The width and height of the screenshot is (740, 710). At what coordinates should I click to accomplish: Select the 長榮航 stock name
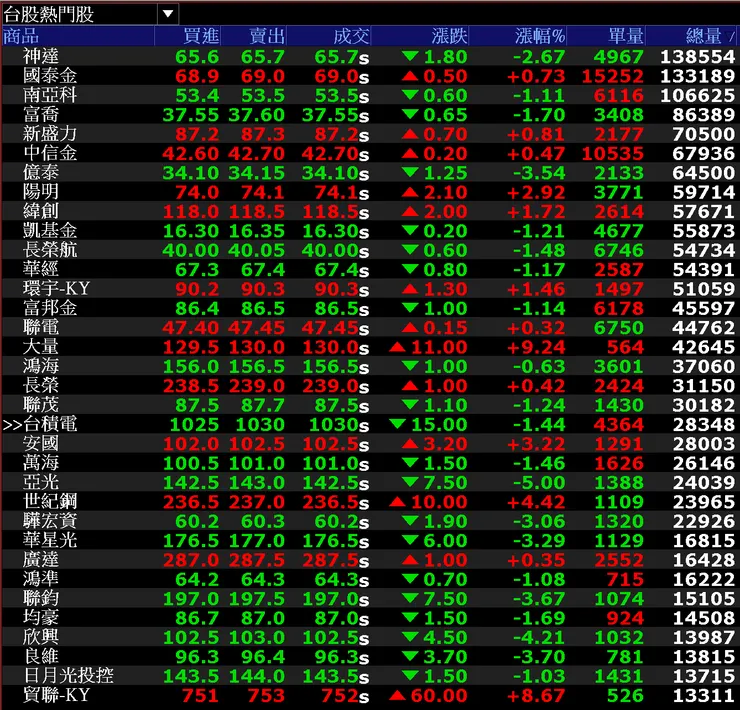point(50,250)
